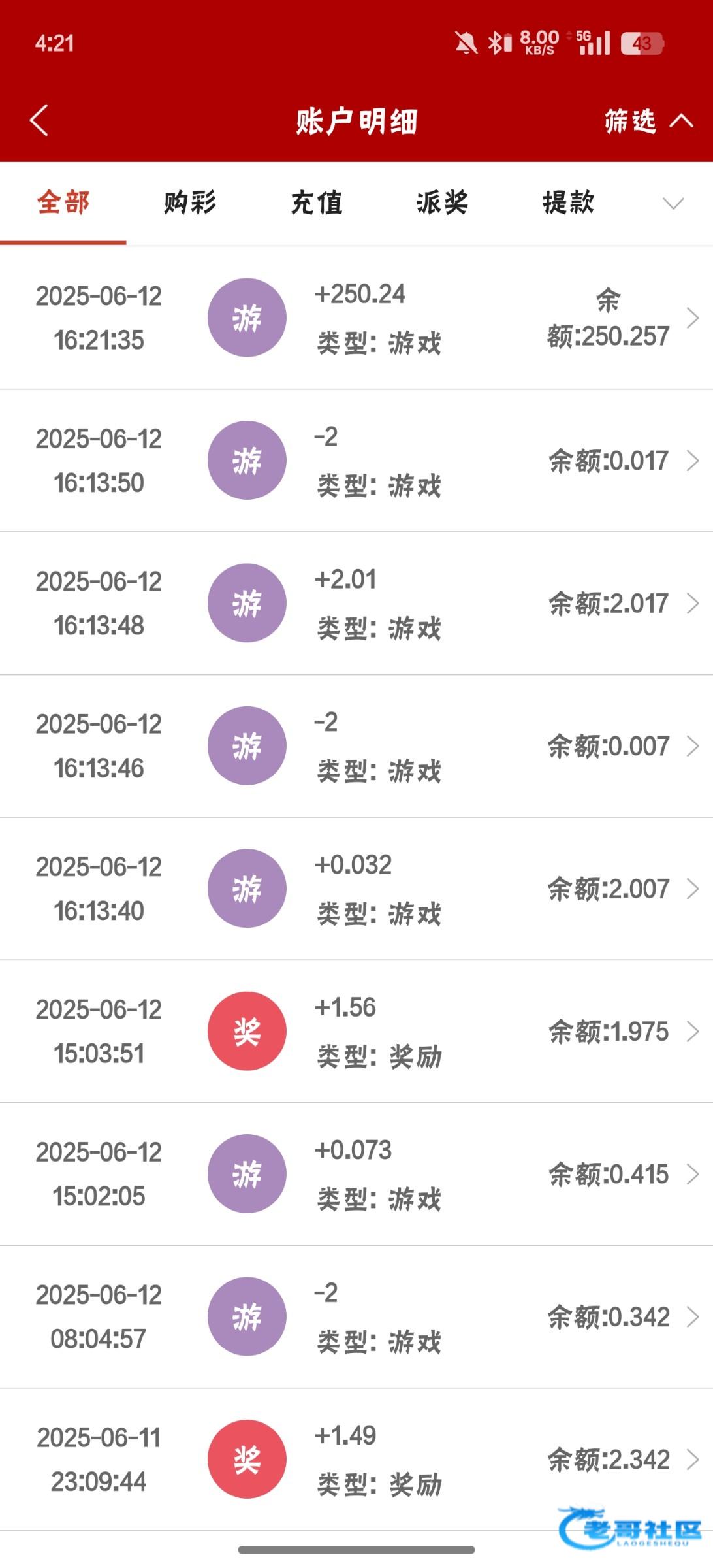Tap purple 游 icon for +250.24 entry
Viewport: 713px width, 1568px height.
[x=247, y=318]
